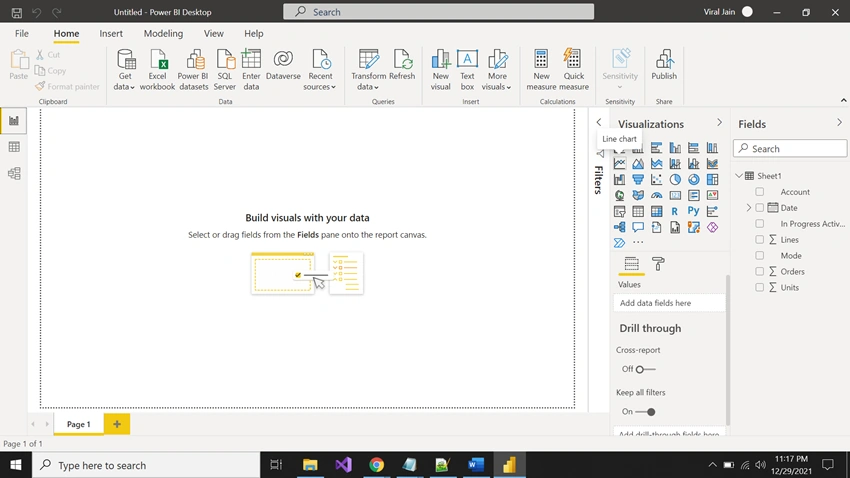Image resolution: width=850 pixels, height=478 pixels.
Task: Enable the Mode field checkbox
Action: 759,255
